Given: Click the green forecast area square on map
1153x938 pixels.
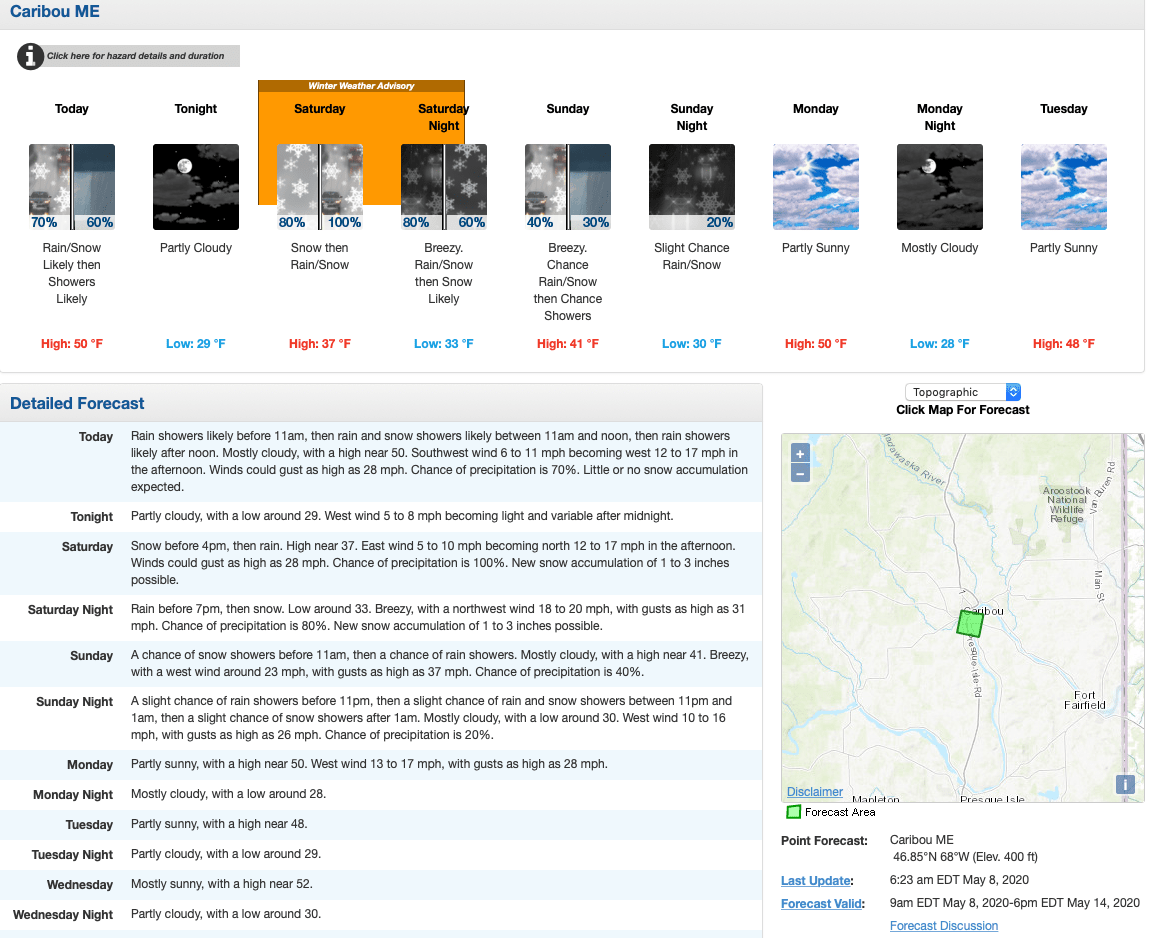Looking at the screenshot, I should coord(970,623).
